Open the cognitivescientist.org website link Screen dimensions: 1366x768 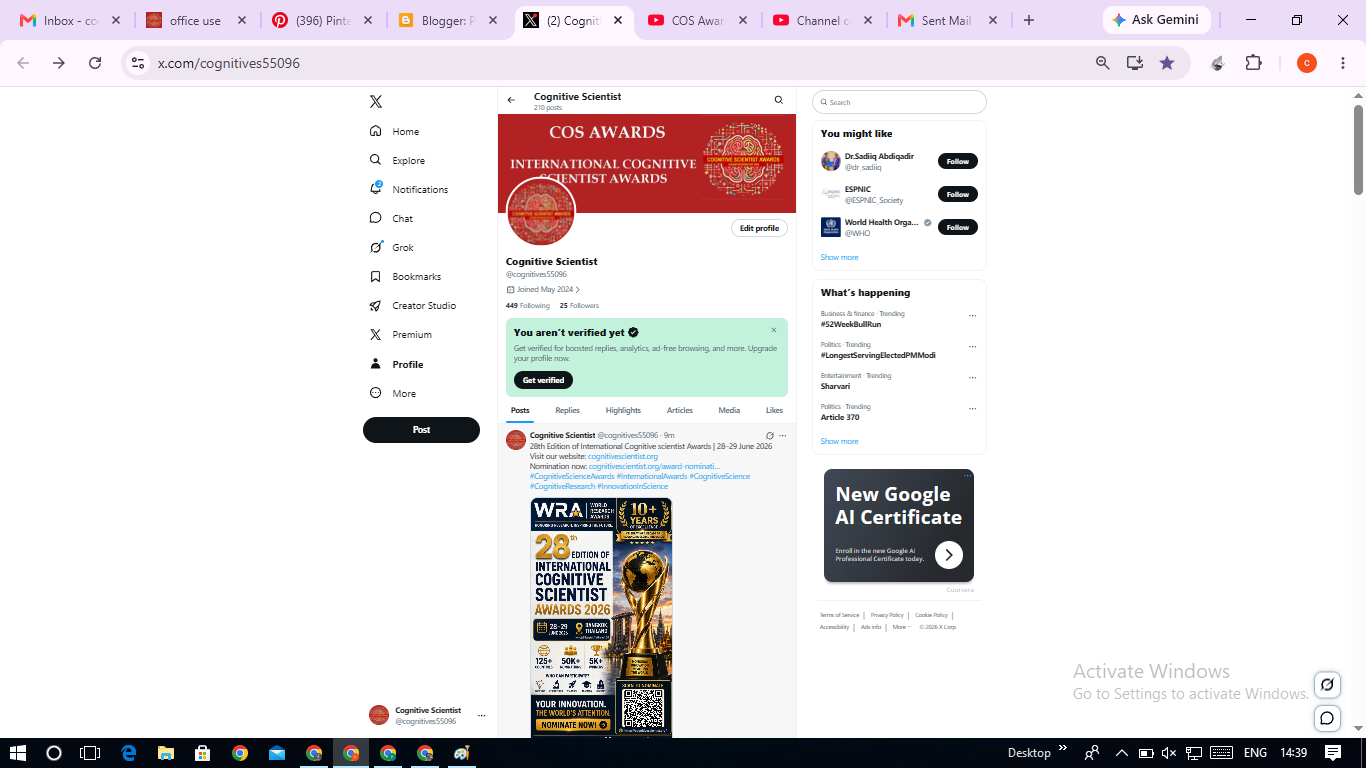pyautogui.click(x=623, y=456)
